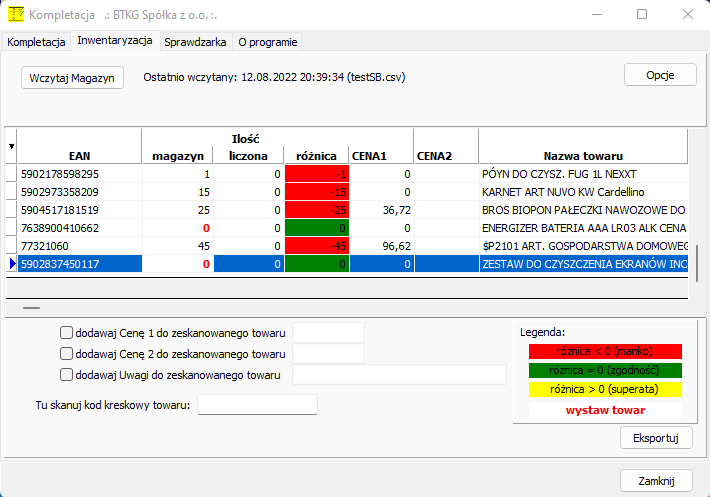Click the Kompletacja app icon in title bar
Screen dimensions: 710x497
16,15
